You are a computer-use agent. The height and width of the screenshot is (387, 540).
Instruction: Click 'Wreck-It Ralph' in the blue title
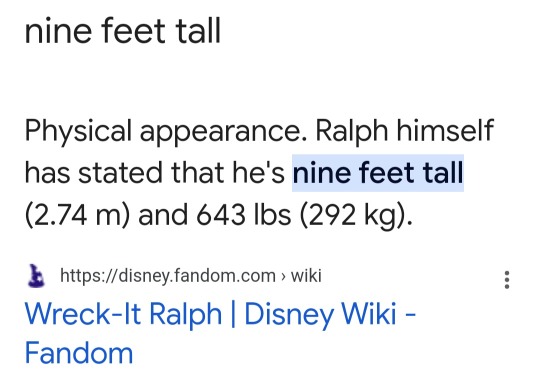pos(123,314)
